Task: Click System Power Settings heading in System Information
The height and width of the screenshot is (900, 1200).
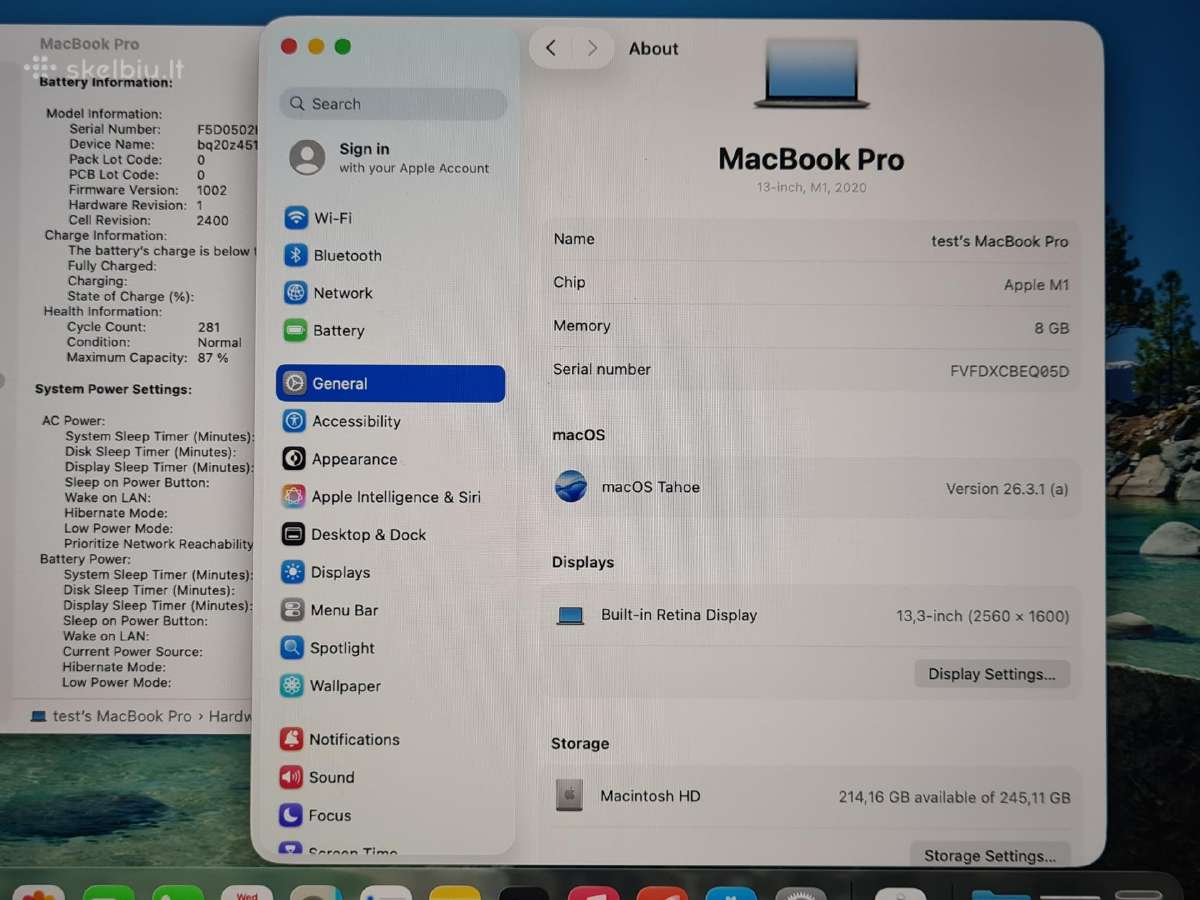Action: tap(113, 389)
